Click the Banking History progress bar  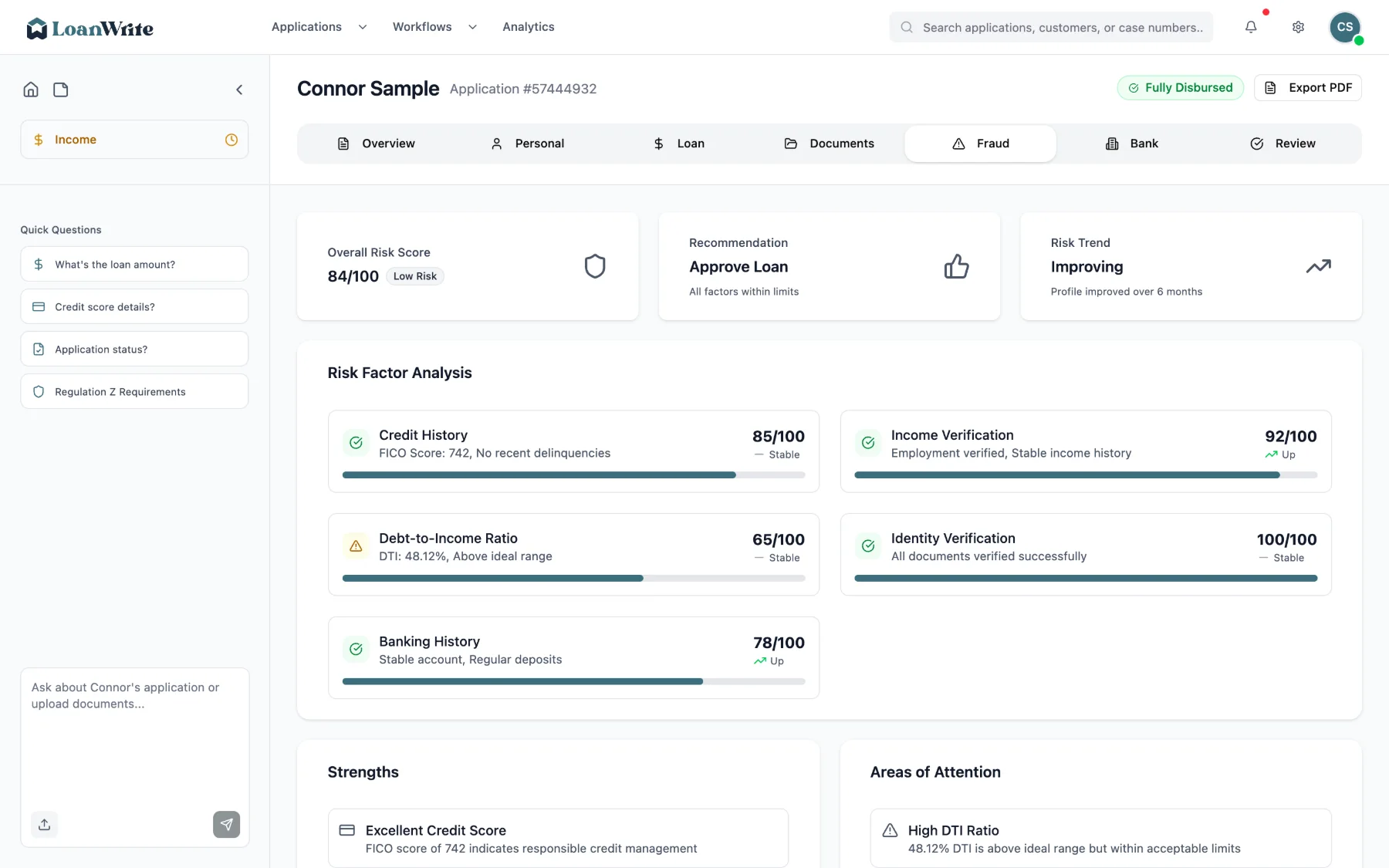tap(573, 681)
